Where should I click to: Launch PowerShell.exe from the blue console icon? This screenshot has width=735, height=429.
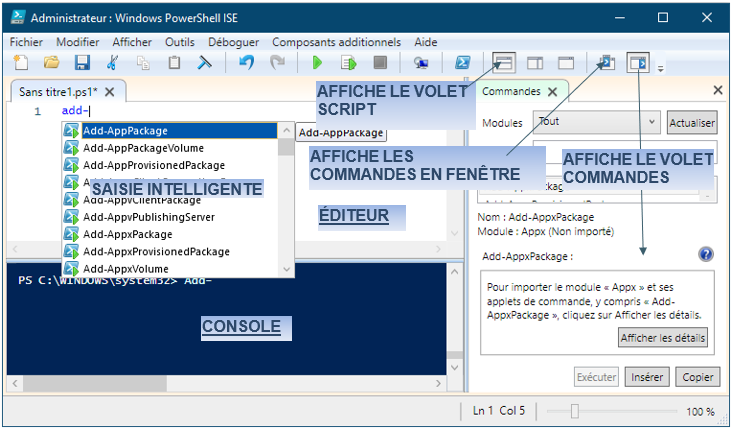click(463, 62)
